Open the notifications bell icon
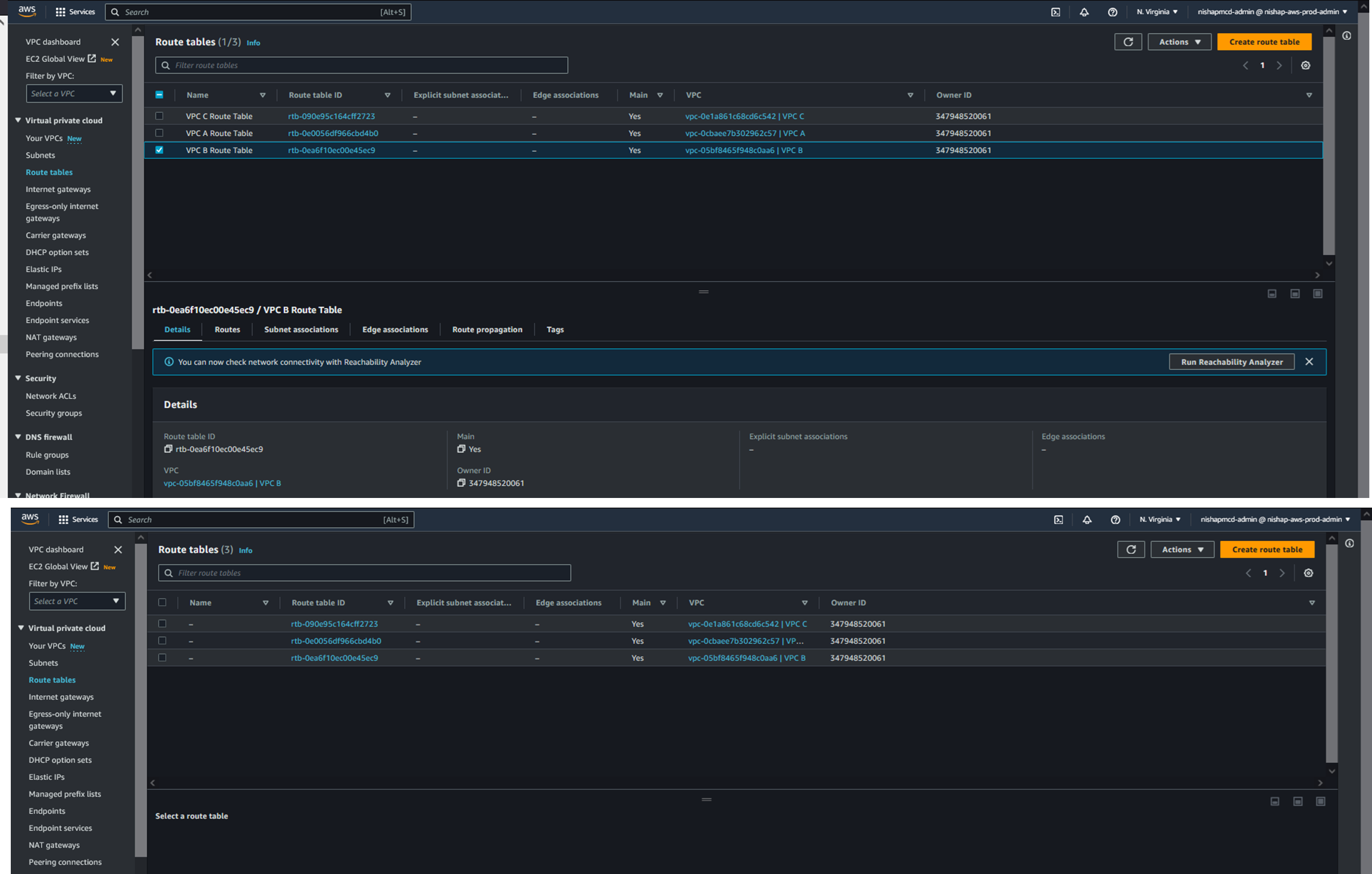The height and width of the screenshot is (874, 1372). [1084, 12]
